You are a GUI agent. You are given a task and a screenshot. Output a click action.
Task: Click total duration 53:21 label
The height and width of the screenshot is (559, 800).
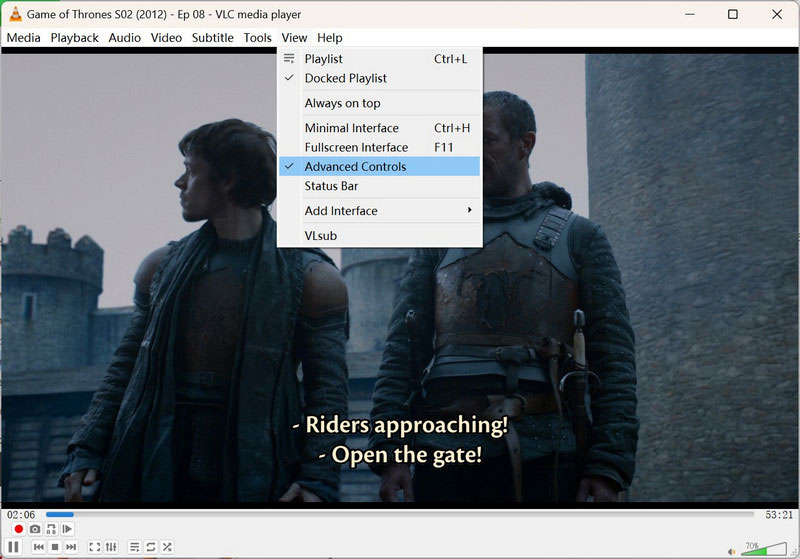pos(779,515)
